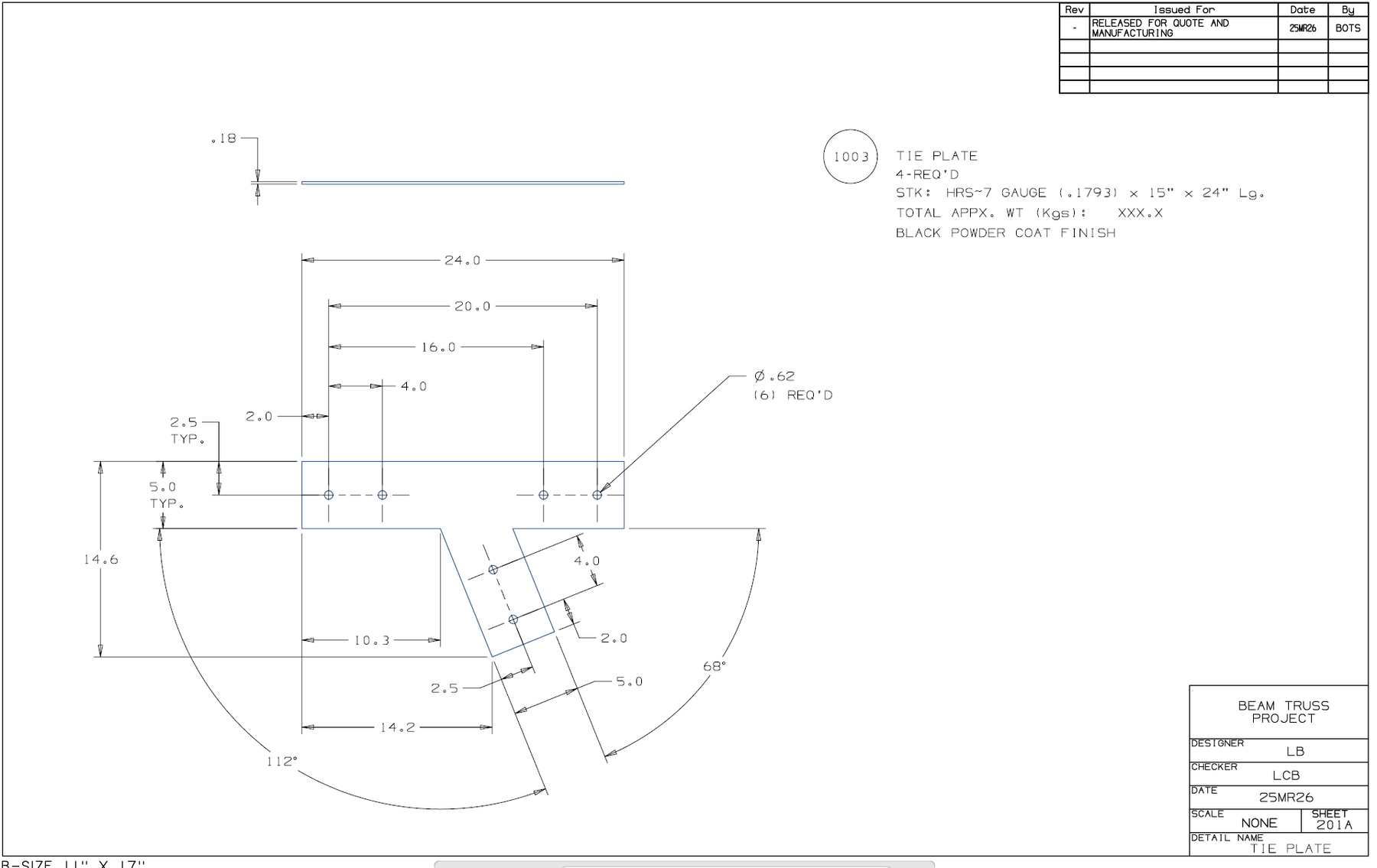Image resolution: width=1377 pixels, height=868 pixels.
Task: Click the (6) REQ'D hole count note
Action: 793,395
